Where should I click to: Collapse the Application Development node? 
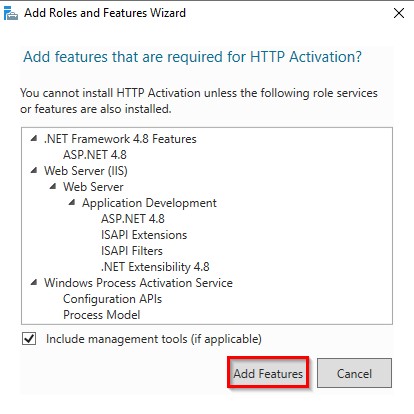[x=72, y=202]
